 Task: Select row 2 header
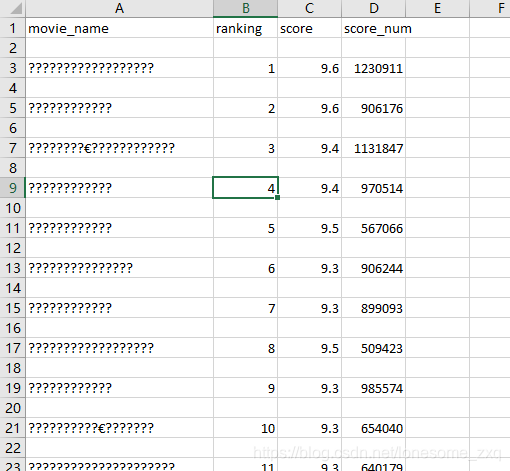(x=13, y=48)
